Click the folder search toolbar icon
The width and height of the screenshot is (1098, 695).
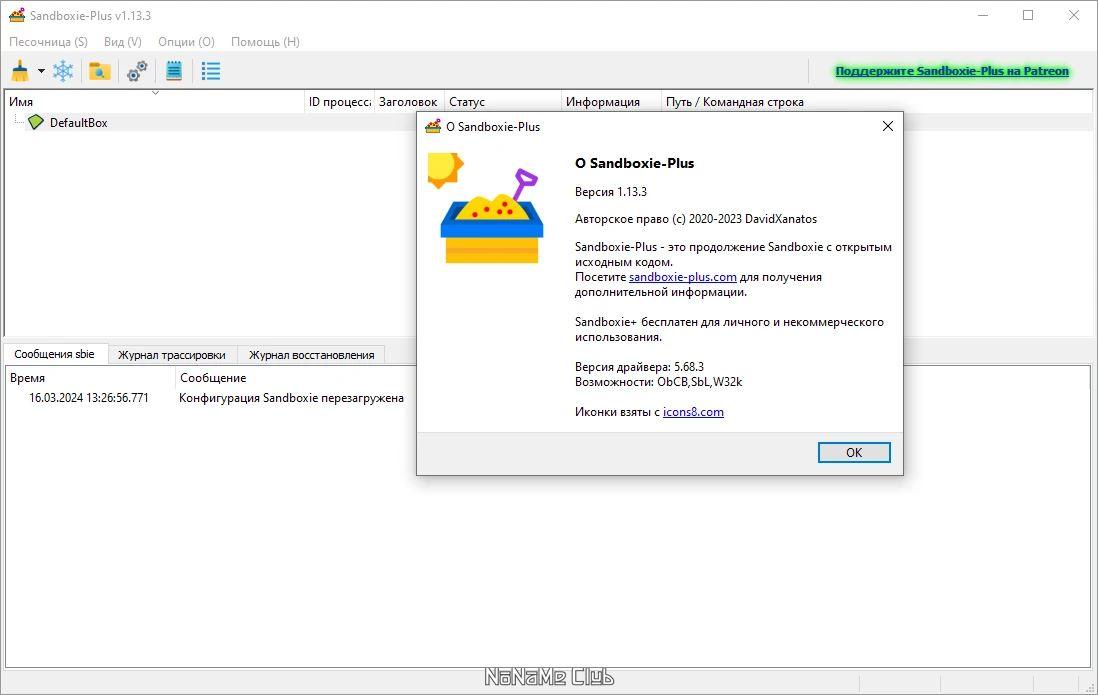pyautogui.click(x=99, y=71)
